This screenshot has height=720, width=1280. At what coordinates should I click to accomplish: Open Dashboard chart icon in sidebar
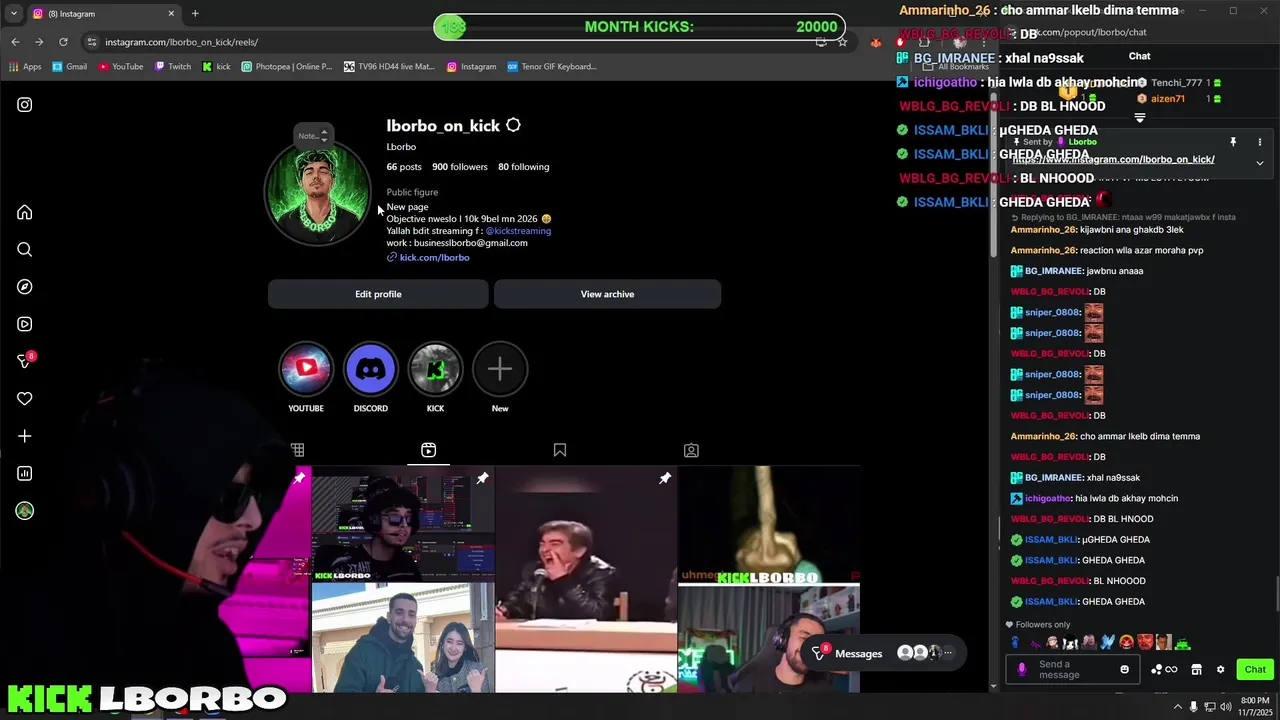[x=25, y=474]
